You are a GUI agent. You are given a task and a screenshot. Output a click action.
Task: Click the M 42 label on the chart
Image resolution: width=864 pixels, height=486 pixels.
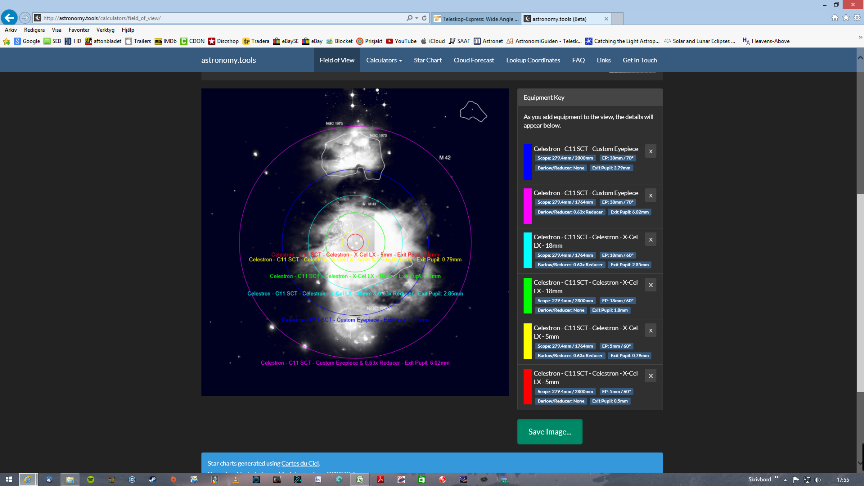coord(445,158)
